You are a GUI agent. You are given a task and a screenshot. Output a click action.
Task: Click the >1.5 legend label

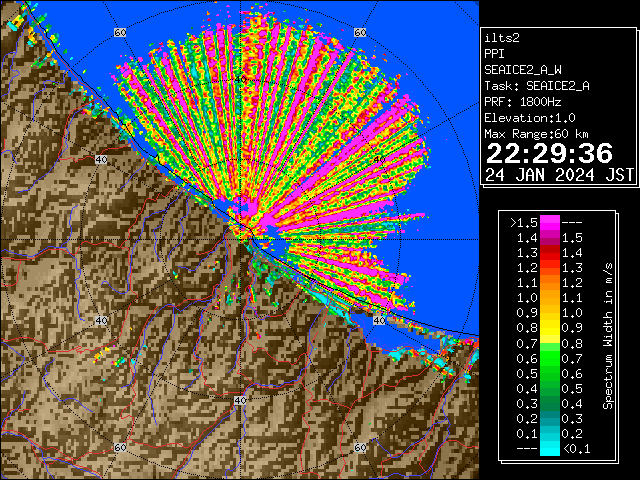point(524,223)
